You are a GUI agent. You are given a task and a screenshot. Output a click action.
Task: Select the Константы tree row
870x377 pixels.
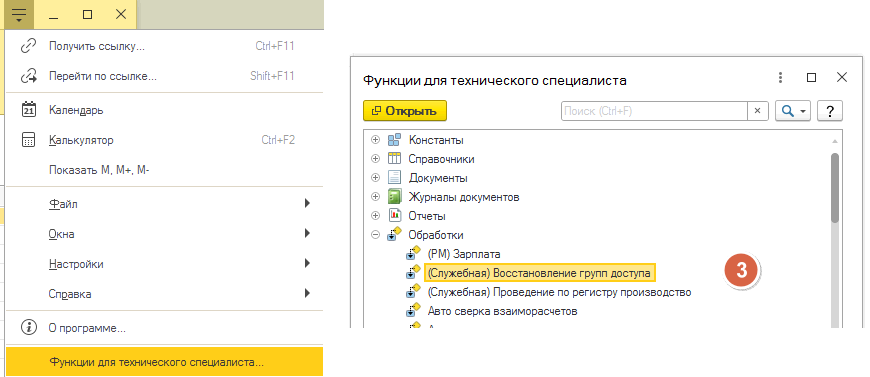coord(596,140)
